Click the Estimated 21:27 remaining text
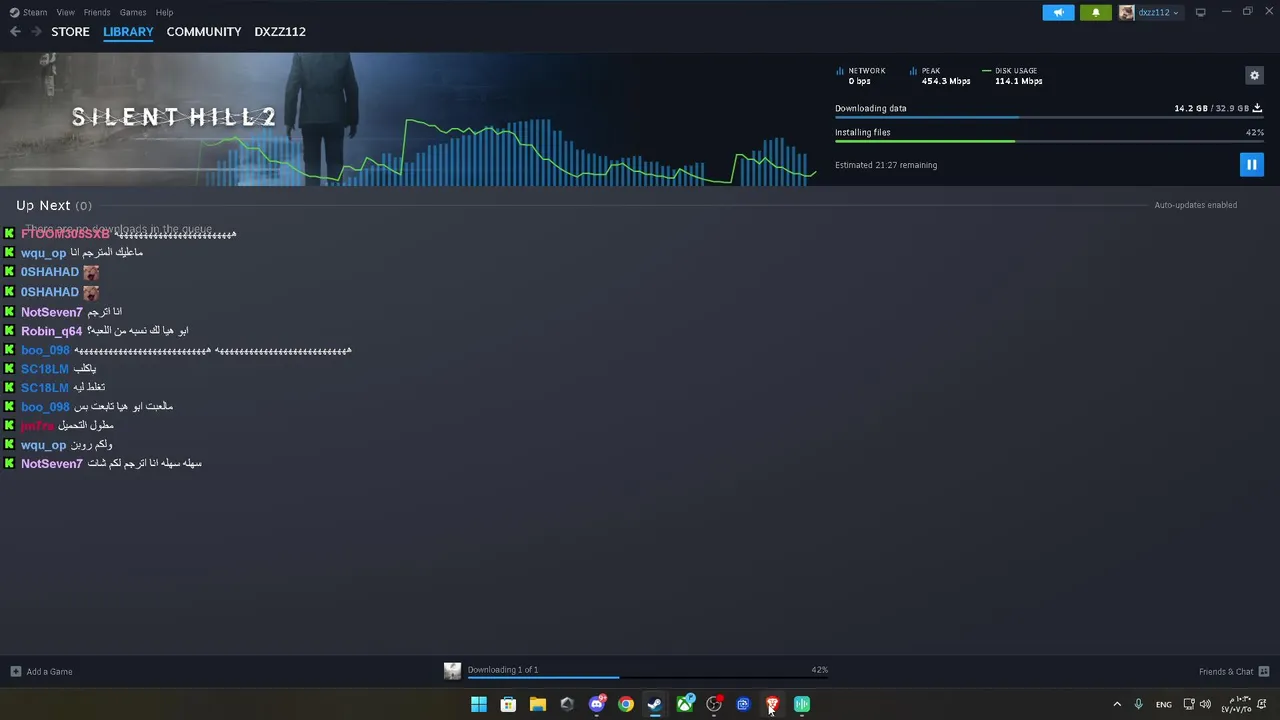Screen dimensions: 1280x720 click(886, 165)
